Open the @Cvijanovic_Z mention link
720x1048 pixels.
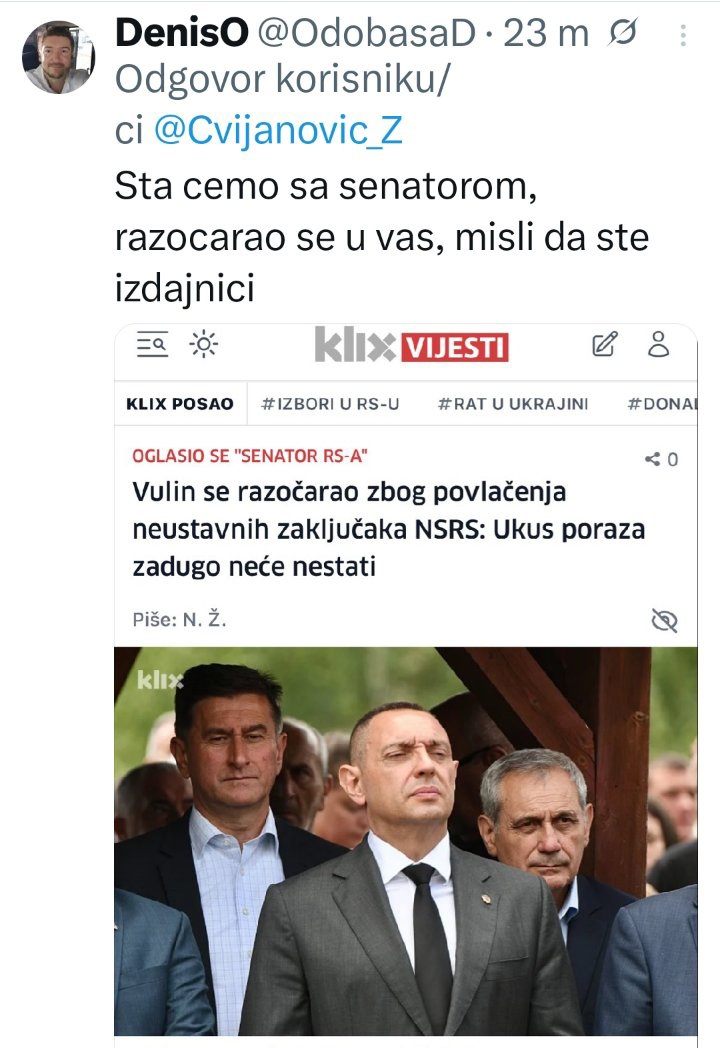point(278,130)
